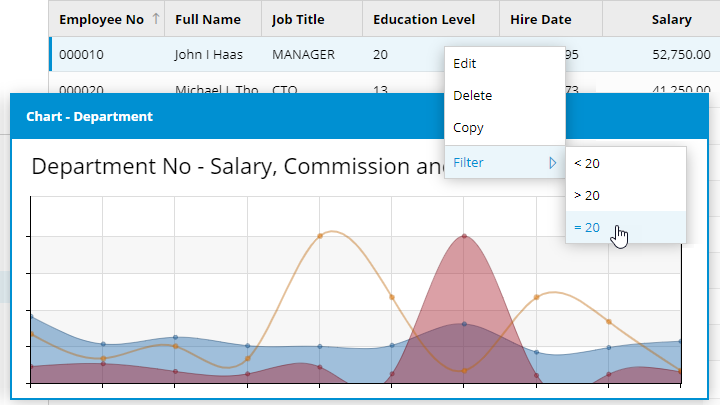Click the John I Haas name cell
Image resolution: width=720 pixels, height=405 pixels.
point(205,55)
